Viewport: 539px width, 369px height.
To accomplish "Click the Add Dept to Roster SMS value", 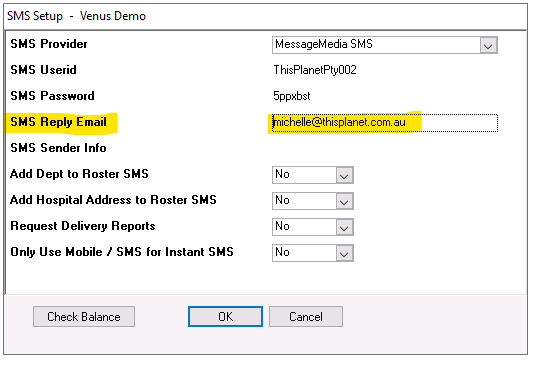I will point(304,175).
